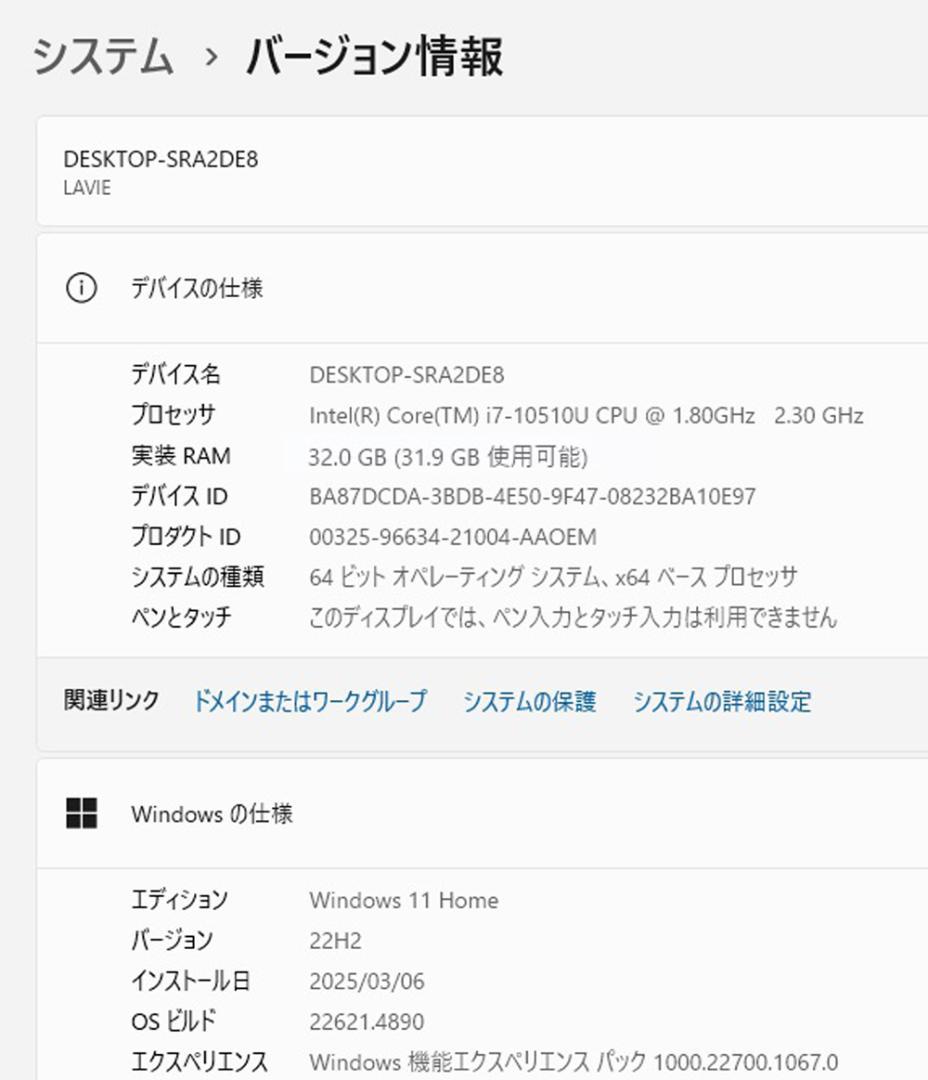Click the Windows logo beside Windows の仕様
This screenshot has height=1080, width=928.
tap(84, 813)
